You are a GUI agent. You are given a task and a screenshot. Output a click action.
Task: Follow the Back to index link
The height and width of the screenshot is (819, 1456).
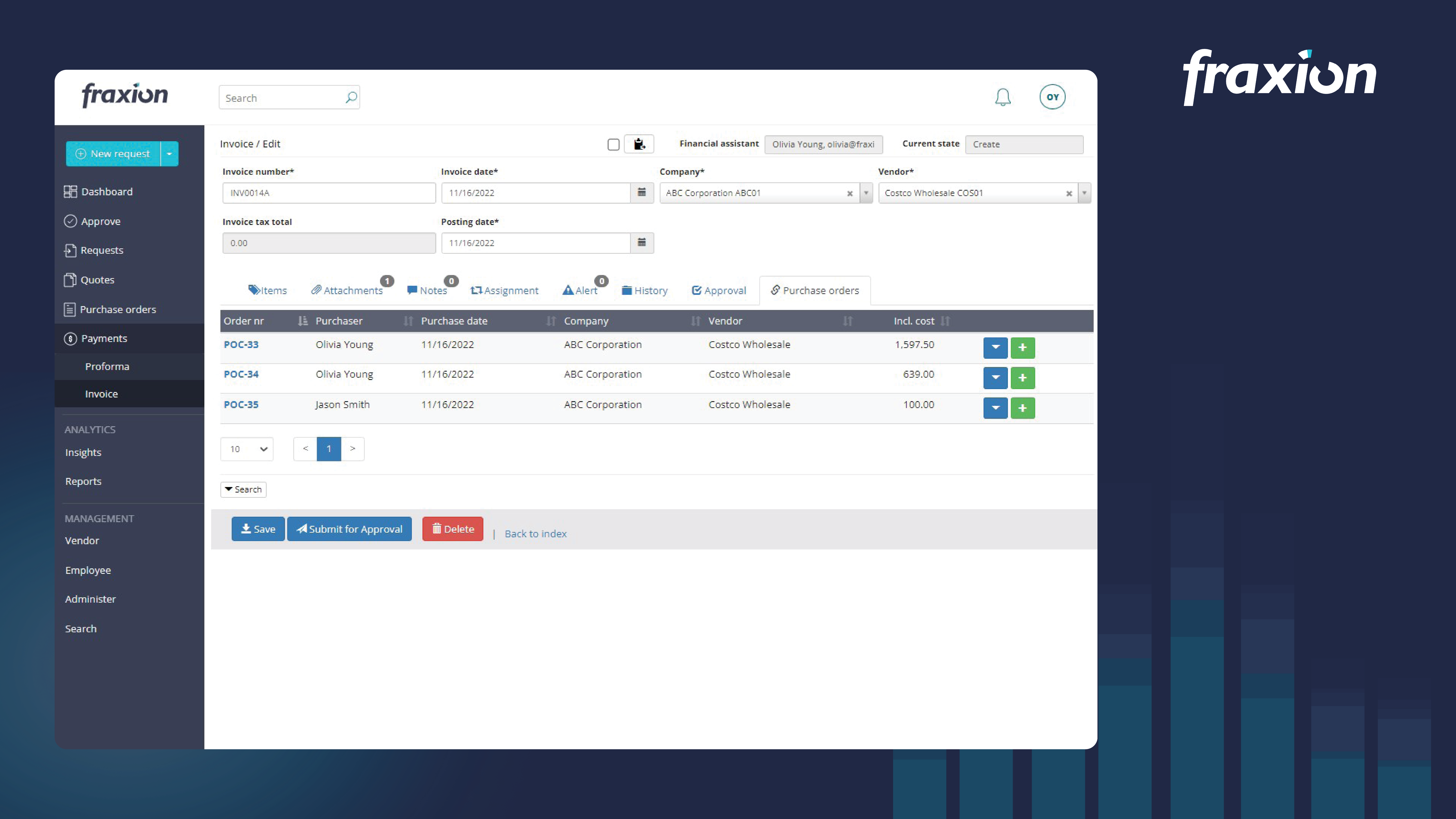pyautogui.click(x=535, y=534)
